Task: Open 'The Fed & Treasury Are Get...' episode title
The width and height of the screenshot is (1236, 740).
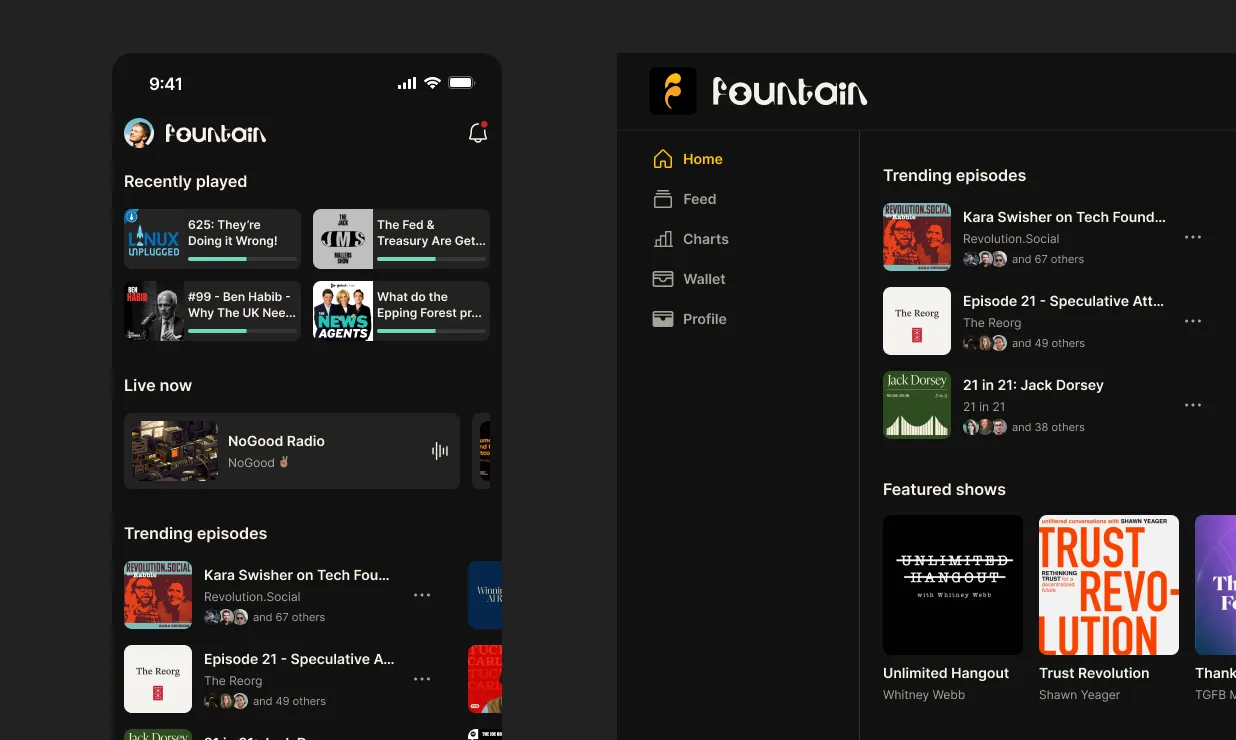Action: (x=431, y=233)
